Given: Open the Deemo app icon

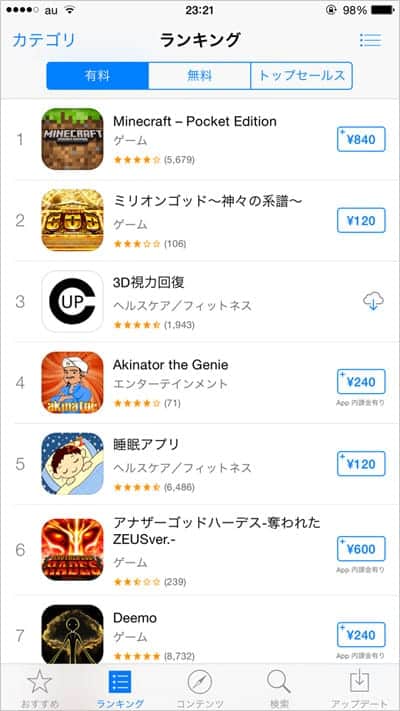Looking at the screenshot, I should click(73, 634).
